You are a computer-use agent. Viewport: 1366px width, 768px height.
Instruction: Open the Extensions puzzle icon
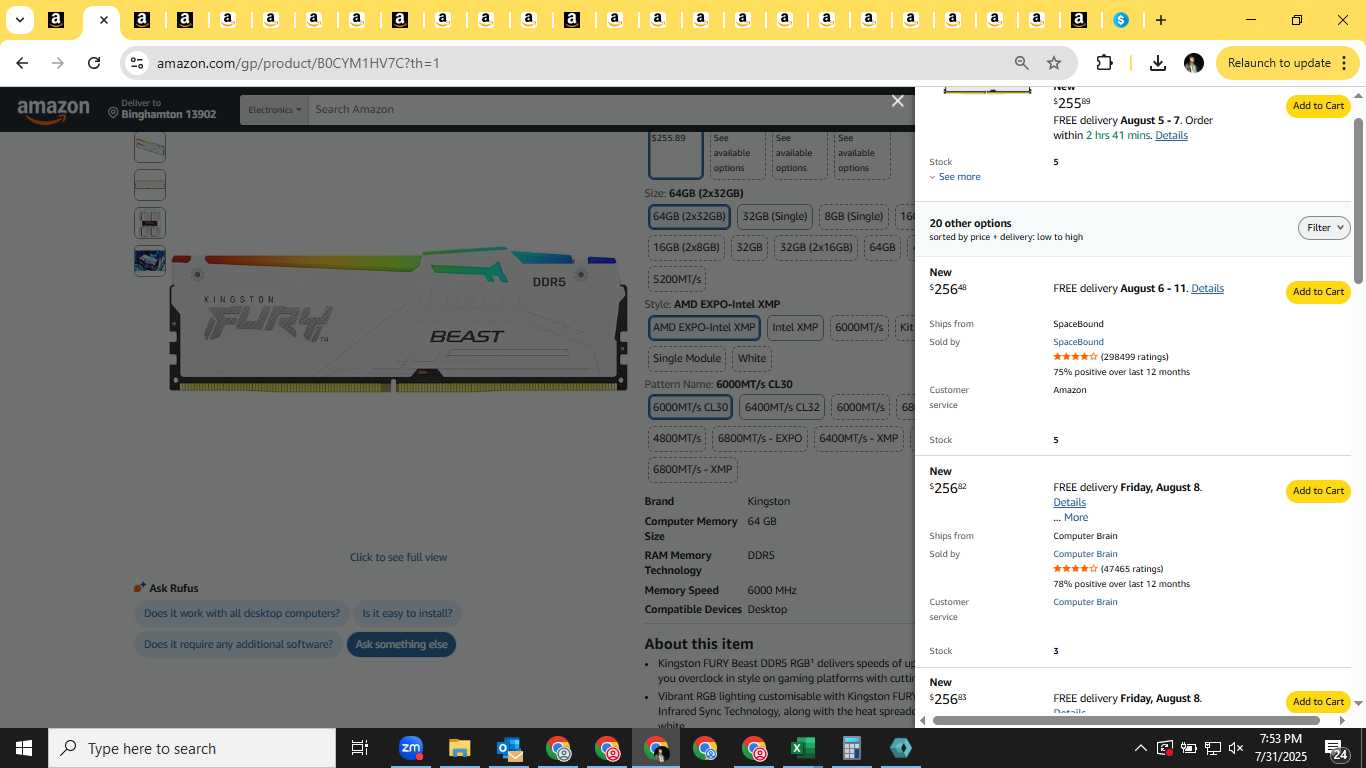click(x=1104, y=63)
